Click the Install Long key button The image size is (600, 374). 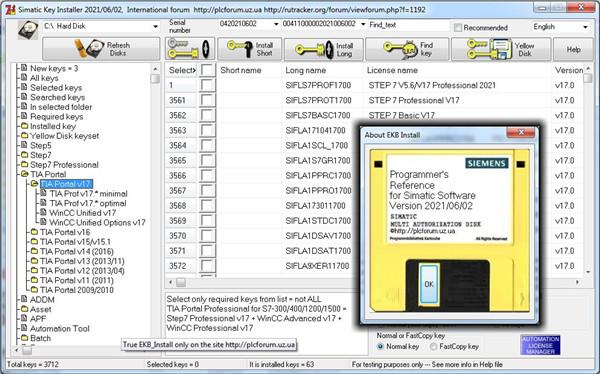[x=324, y=49]
